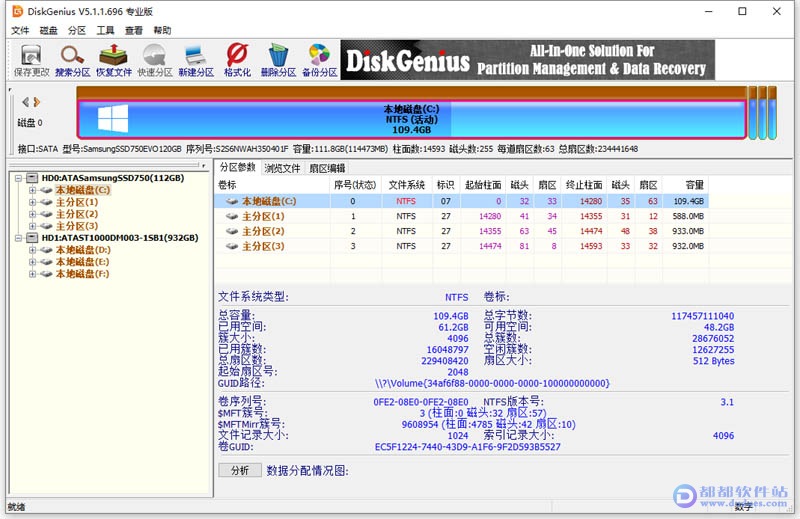Click the 933.0MB capacity cell

(688, 231)
